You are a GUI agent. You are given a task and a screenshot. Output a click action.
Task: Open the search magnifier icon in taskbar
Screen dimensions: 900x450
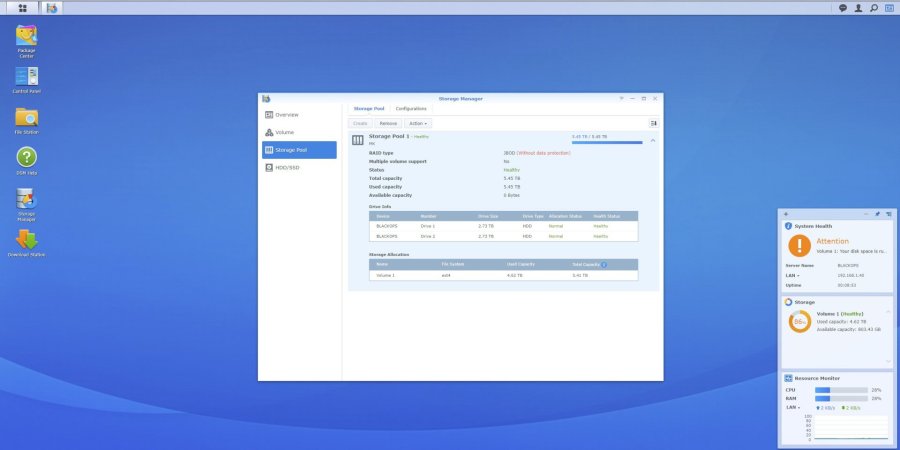pyautogui.click(x=874, y=8)
